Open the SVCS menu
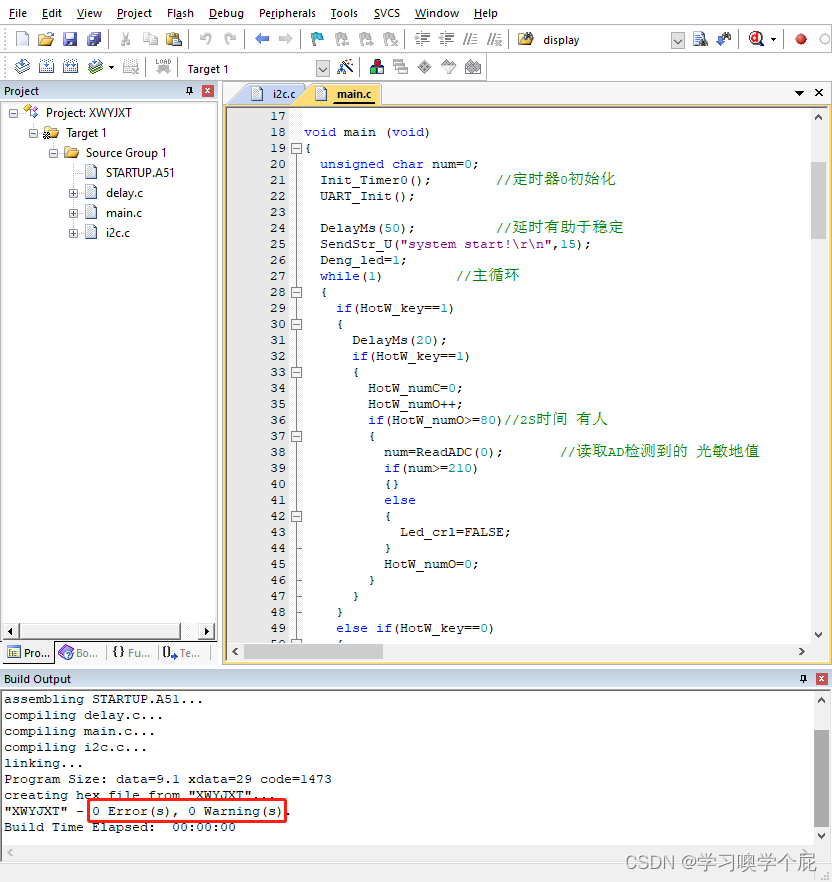This screenshot has width=832, height=882. 386,13
